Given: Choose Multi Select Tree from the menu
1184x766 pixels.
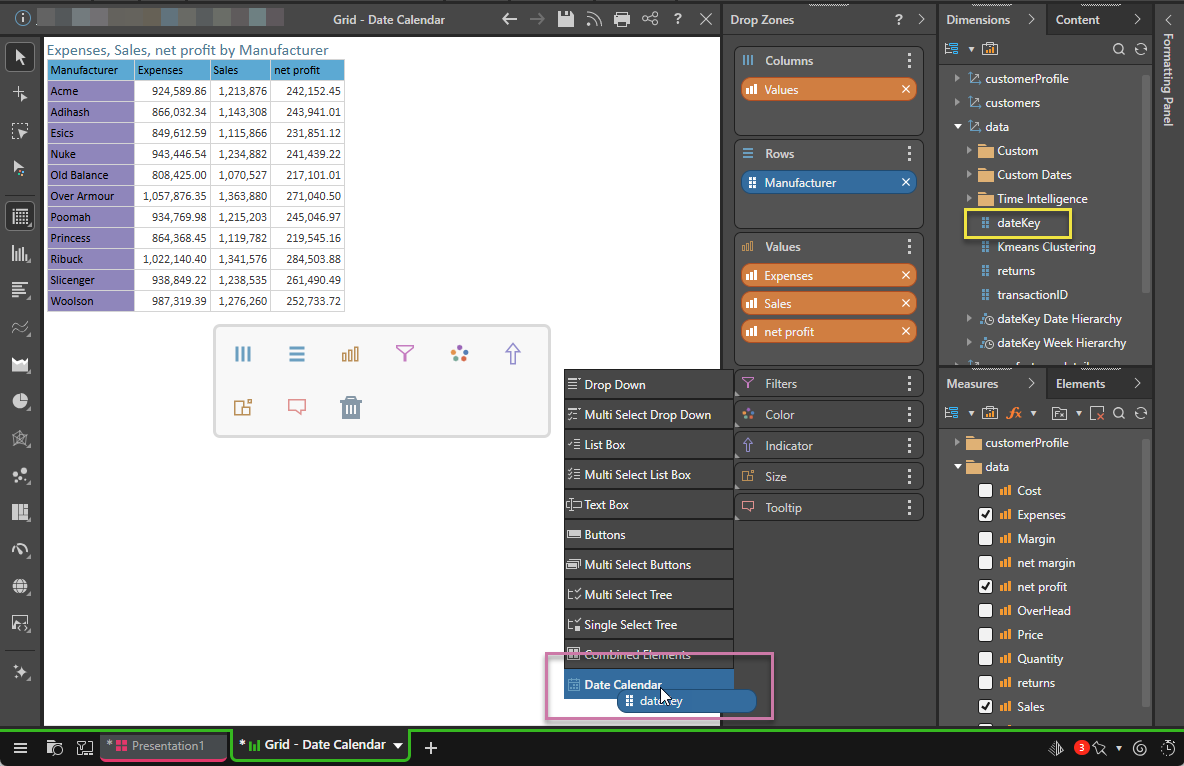Looking at the screenshot, I should coord(628,595).
